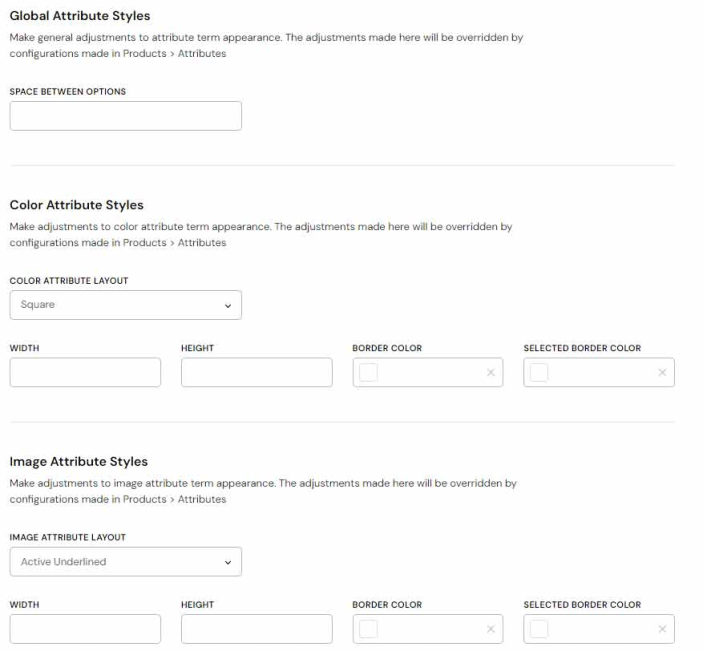Pick Image Attribute selected border swatch
This screenshot has width=703, height=651.
(x=539, y=629)
